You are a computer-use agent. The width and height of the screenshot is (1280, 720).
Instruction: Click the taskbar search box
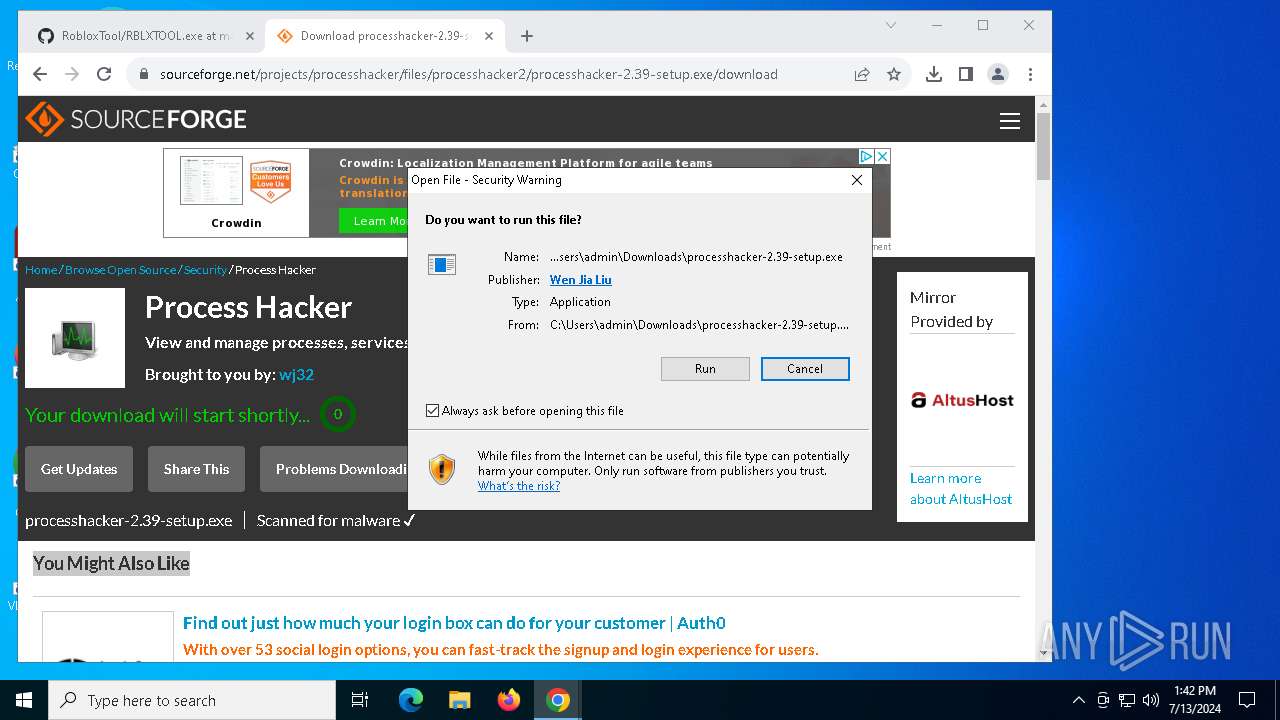click(192, 700)
